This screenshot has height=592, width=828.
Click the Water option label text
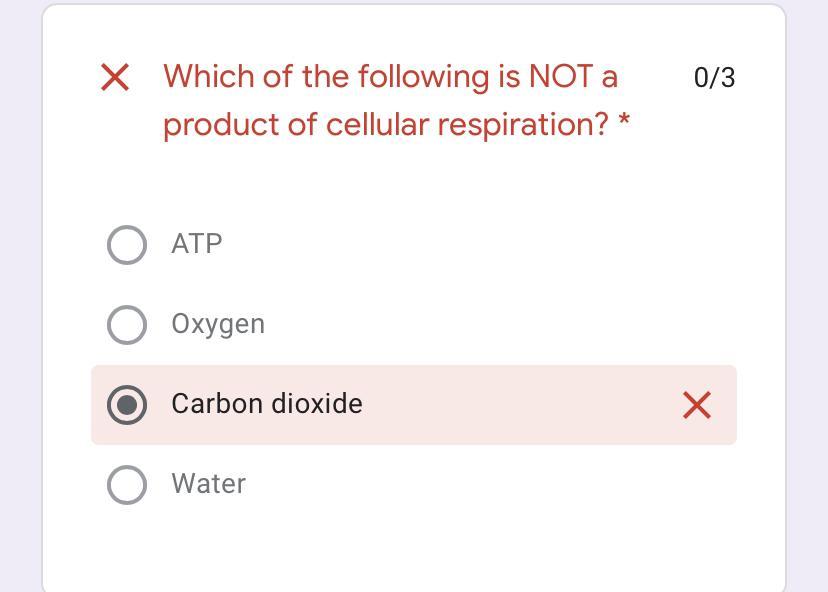click(209, 484)
